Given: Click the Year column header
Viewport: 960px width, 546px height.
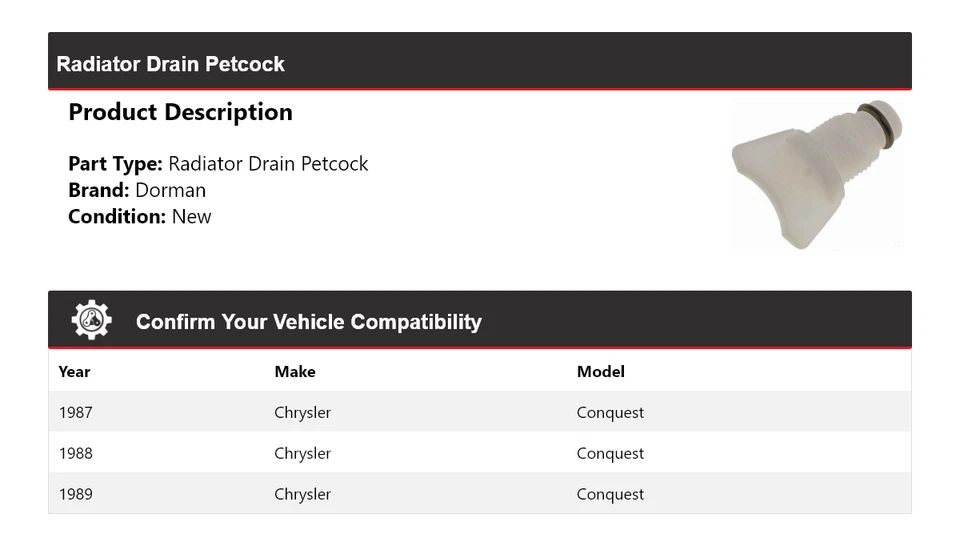Looking at the screenshot, I should [x=74, y=372].
